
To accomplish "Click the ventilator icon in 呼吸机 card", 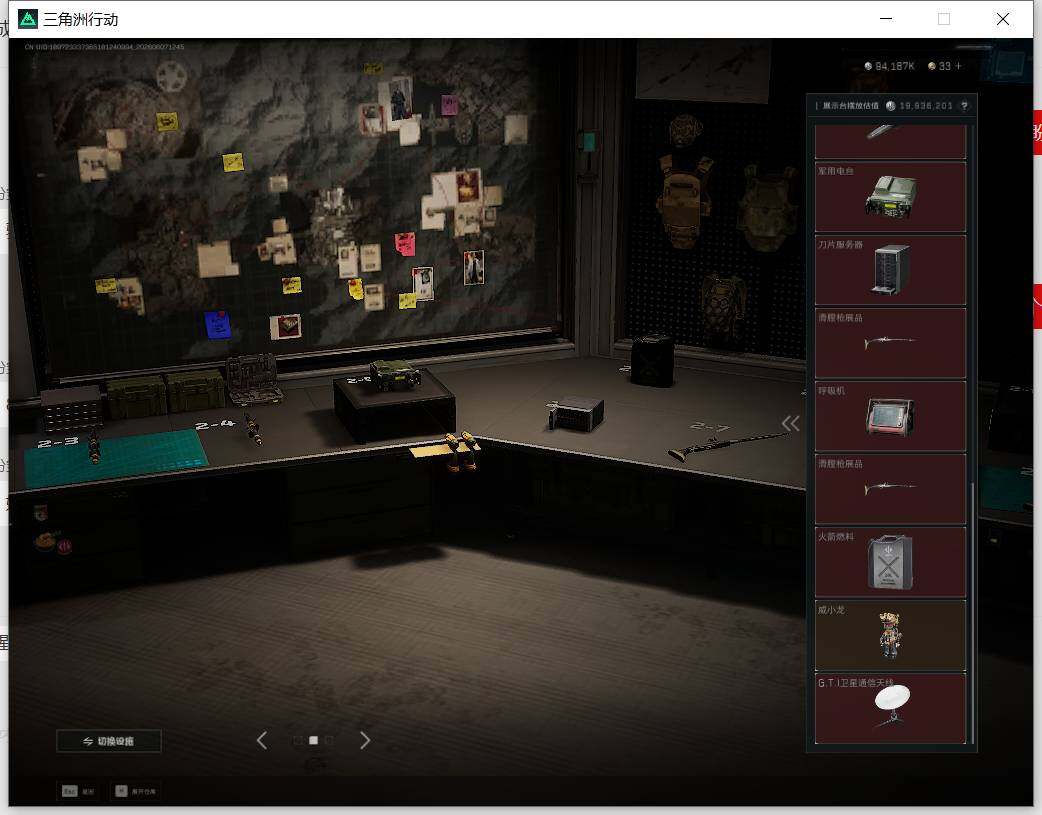I will pyautogui.click(x=890, y=417).
